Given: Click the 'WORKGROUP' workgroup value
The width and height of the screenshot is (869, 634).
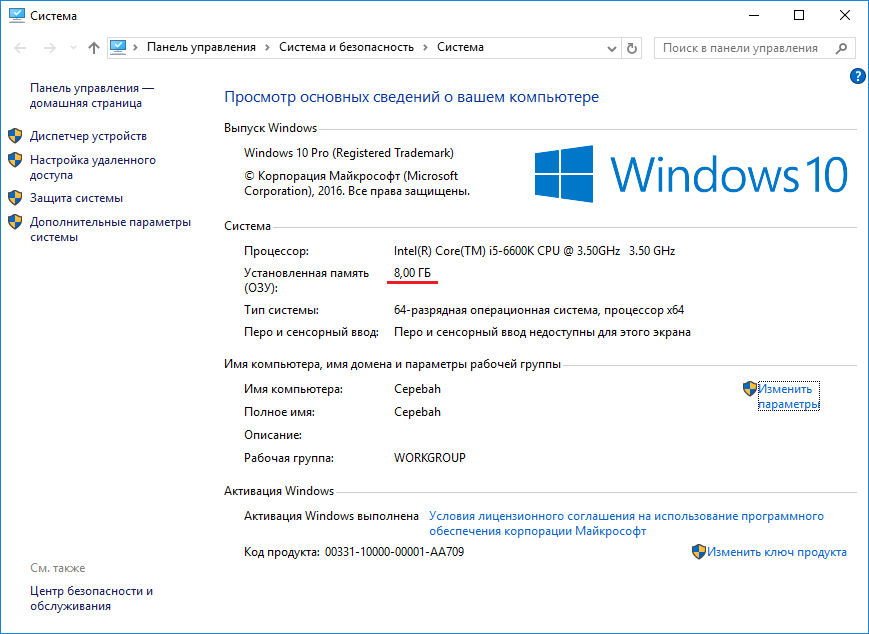Looking at the screenshot, I should [x=430, y=458].
